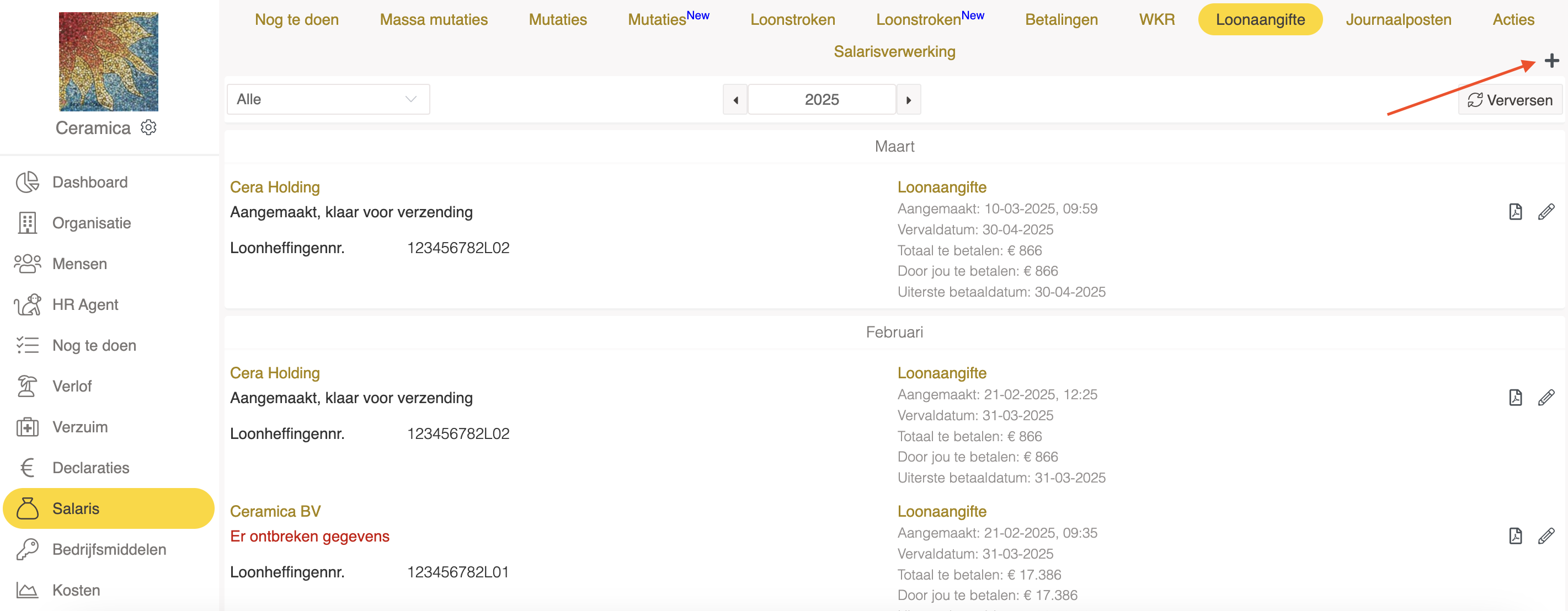Click the Ceramica company logo image

(108, 61)
